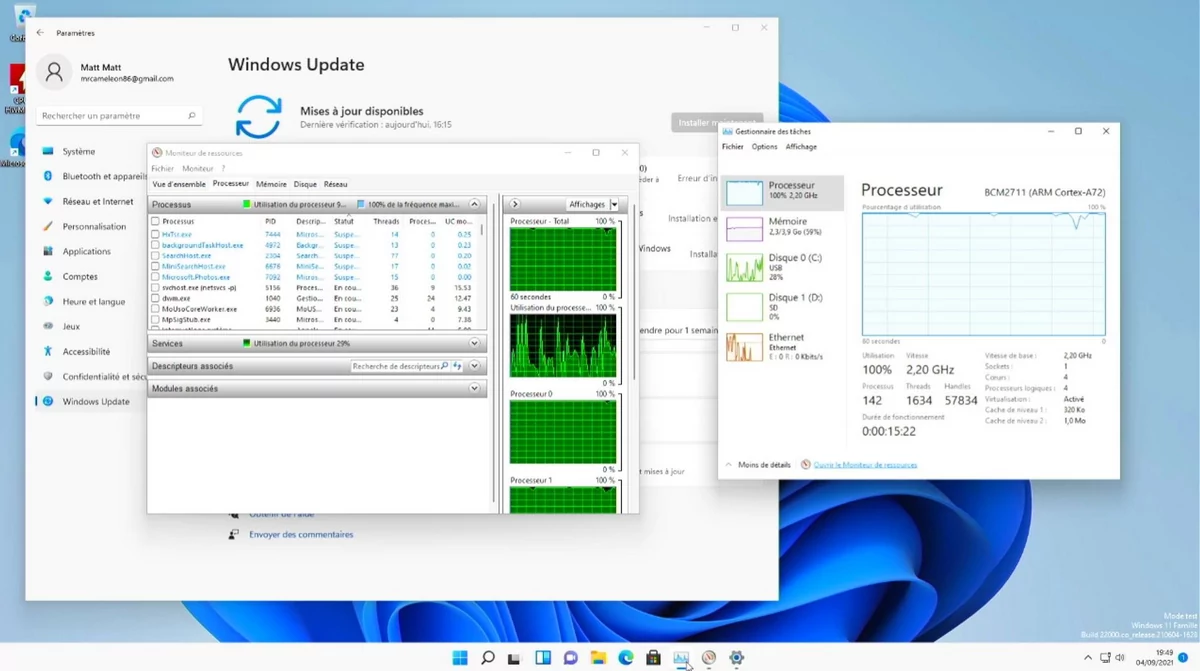Select Ethernet graph in Task Manager
Viewport: 1200px width, 671px height.
click(782, 346)
